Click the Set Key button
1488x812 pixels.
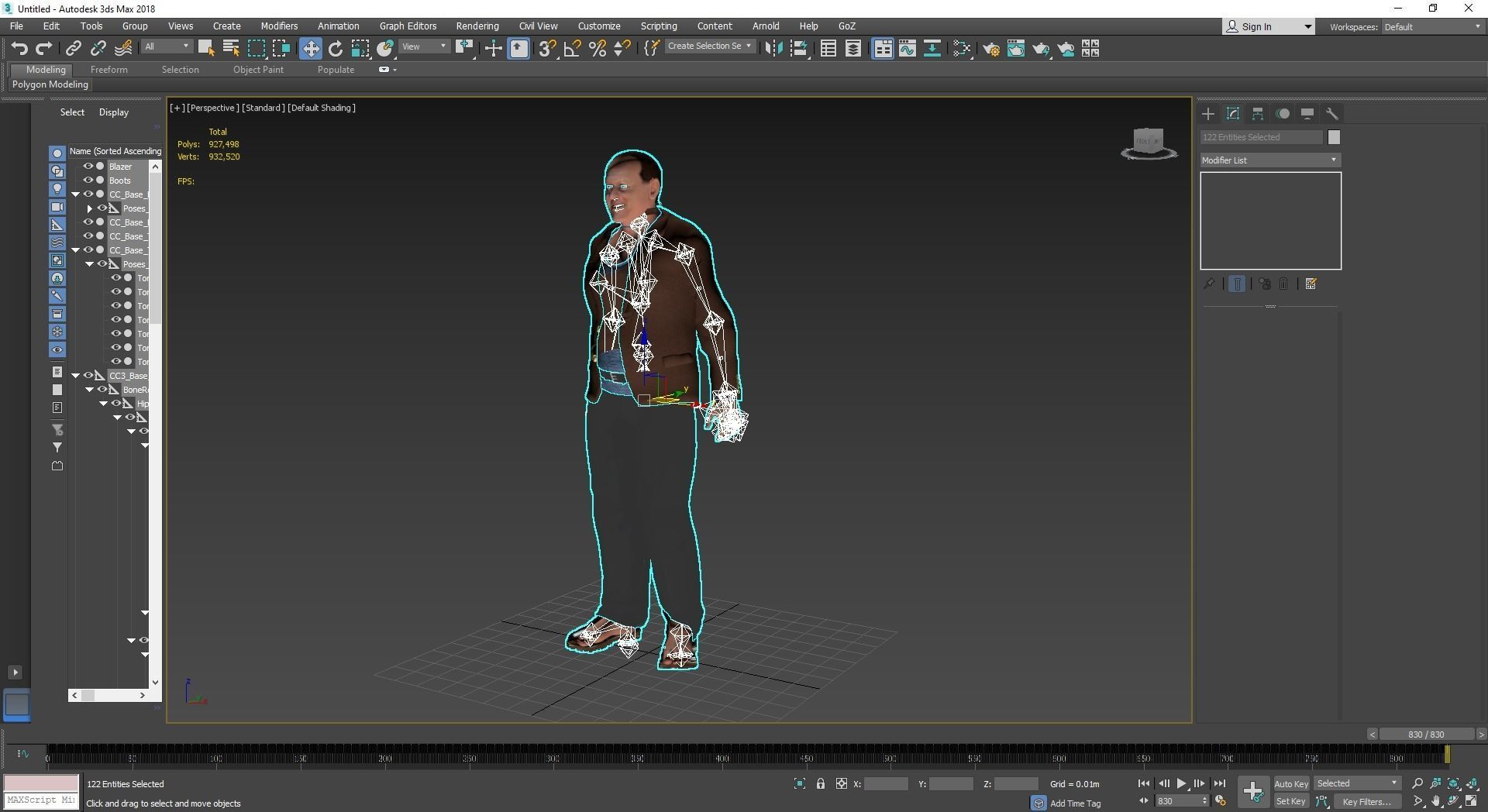(1291, 802)
